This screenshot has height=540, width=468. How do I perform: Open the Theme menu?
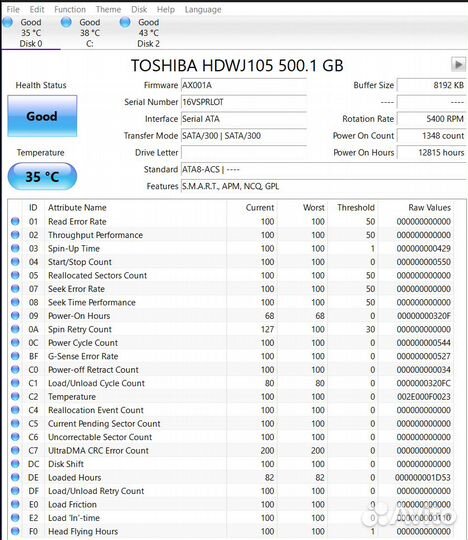coord(108,9)
